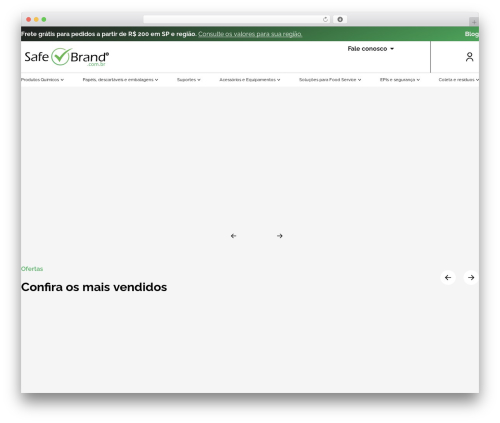Open the user account icon
The height and width of the screenshot is (423, 500).
click(x=469, y=57)
